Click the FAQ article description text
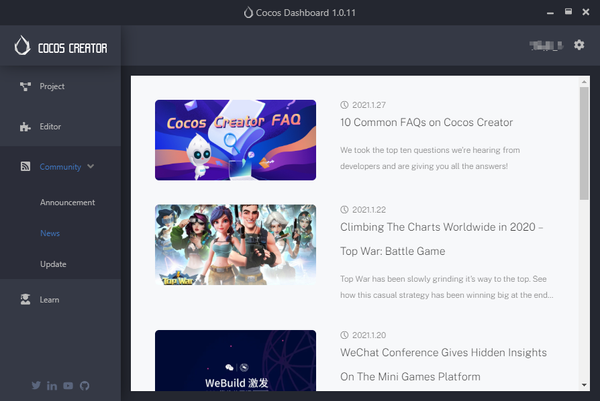Screen dimensions: 600x401 pyautogui.click(x=430, y=158)
